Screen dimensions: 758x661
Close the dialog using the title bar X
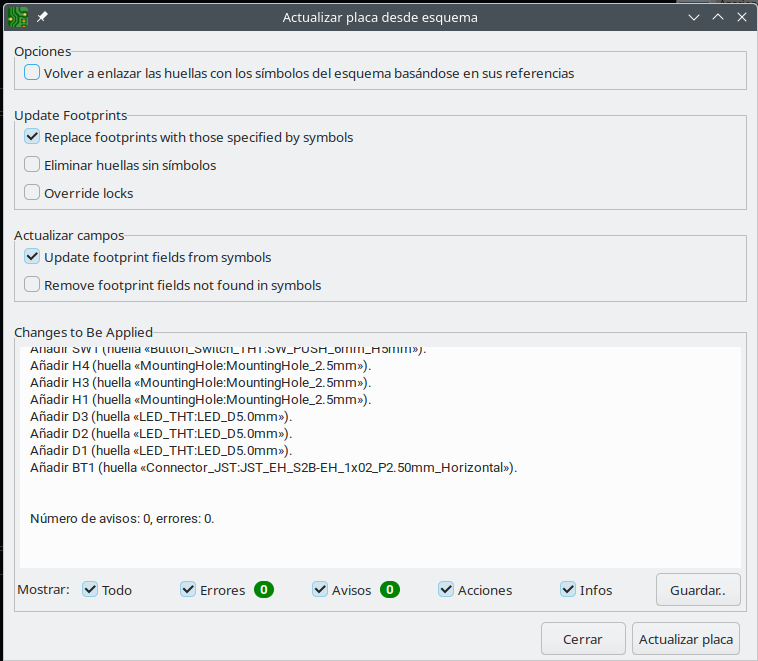(x=741, y=17)
